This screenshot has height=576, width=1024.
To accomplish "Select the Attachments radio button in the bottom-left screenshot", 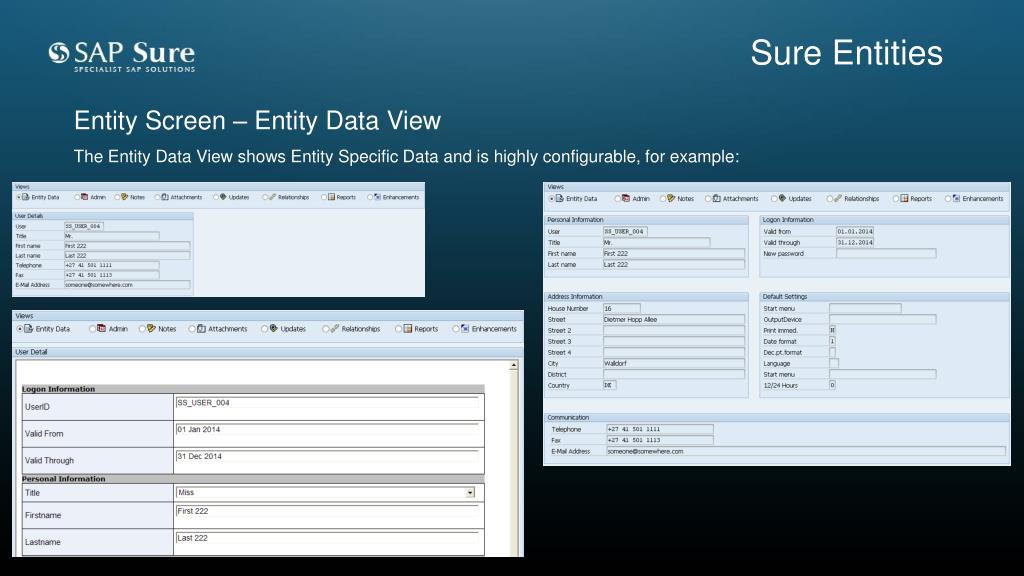I will [192, 329].
